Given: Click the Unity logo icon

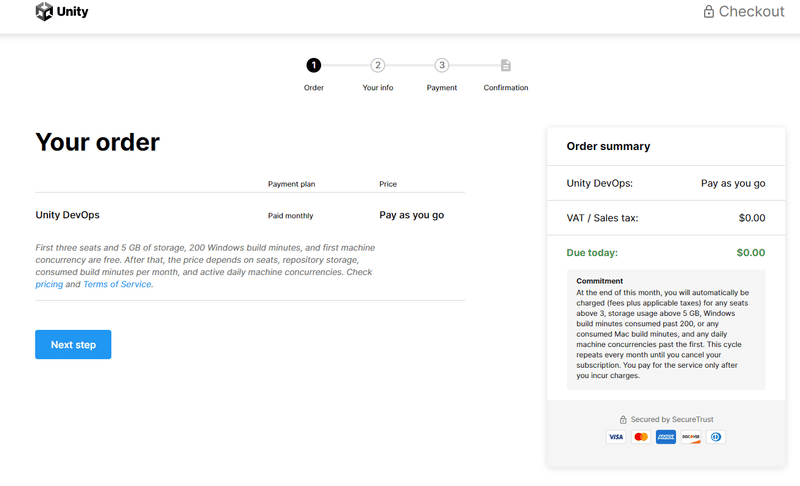Looking at the screenshot, I should click(x=44, y=12).
